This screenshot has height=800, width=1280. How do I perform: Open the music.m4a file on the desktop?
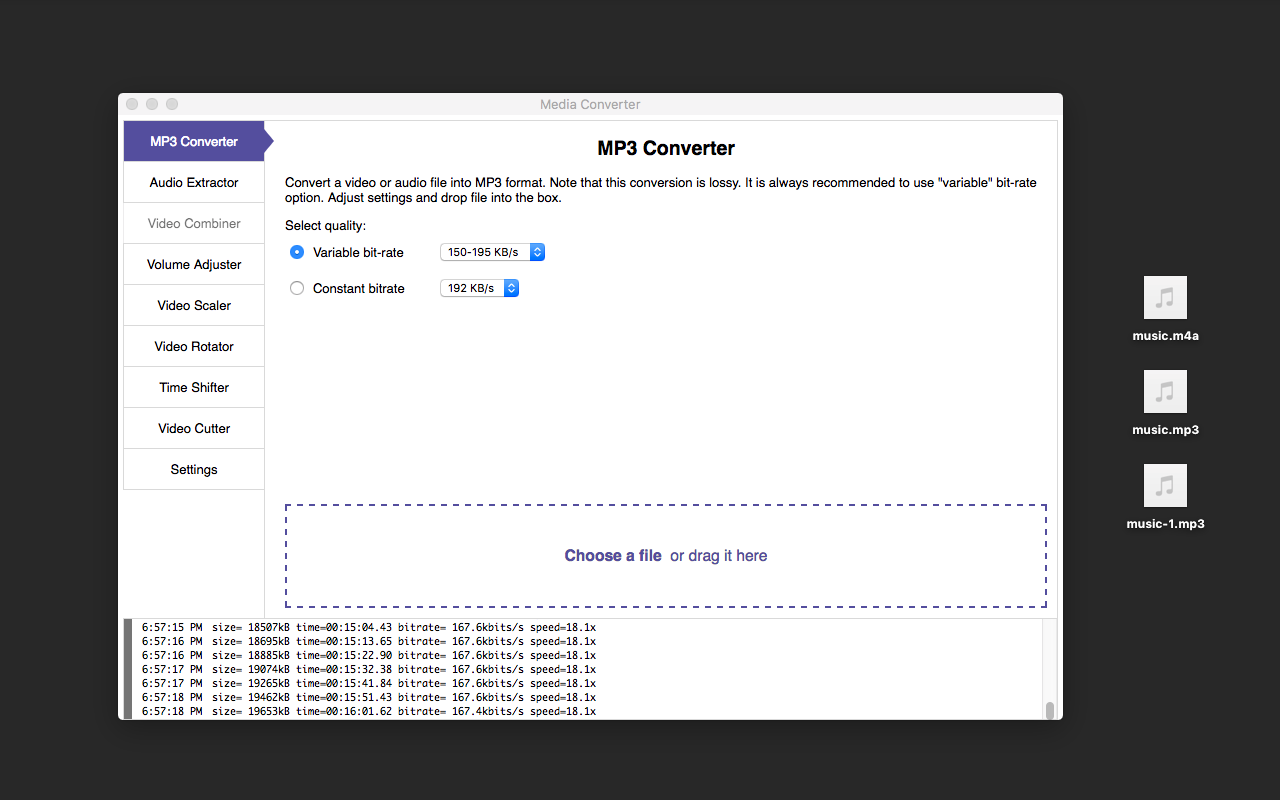click(1165, 297)
